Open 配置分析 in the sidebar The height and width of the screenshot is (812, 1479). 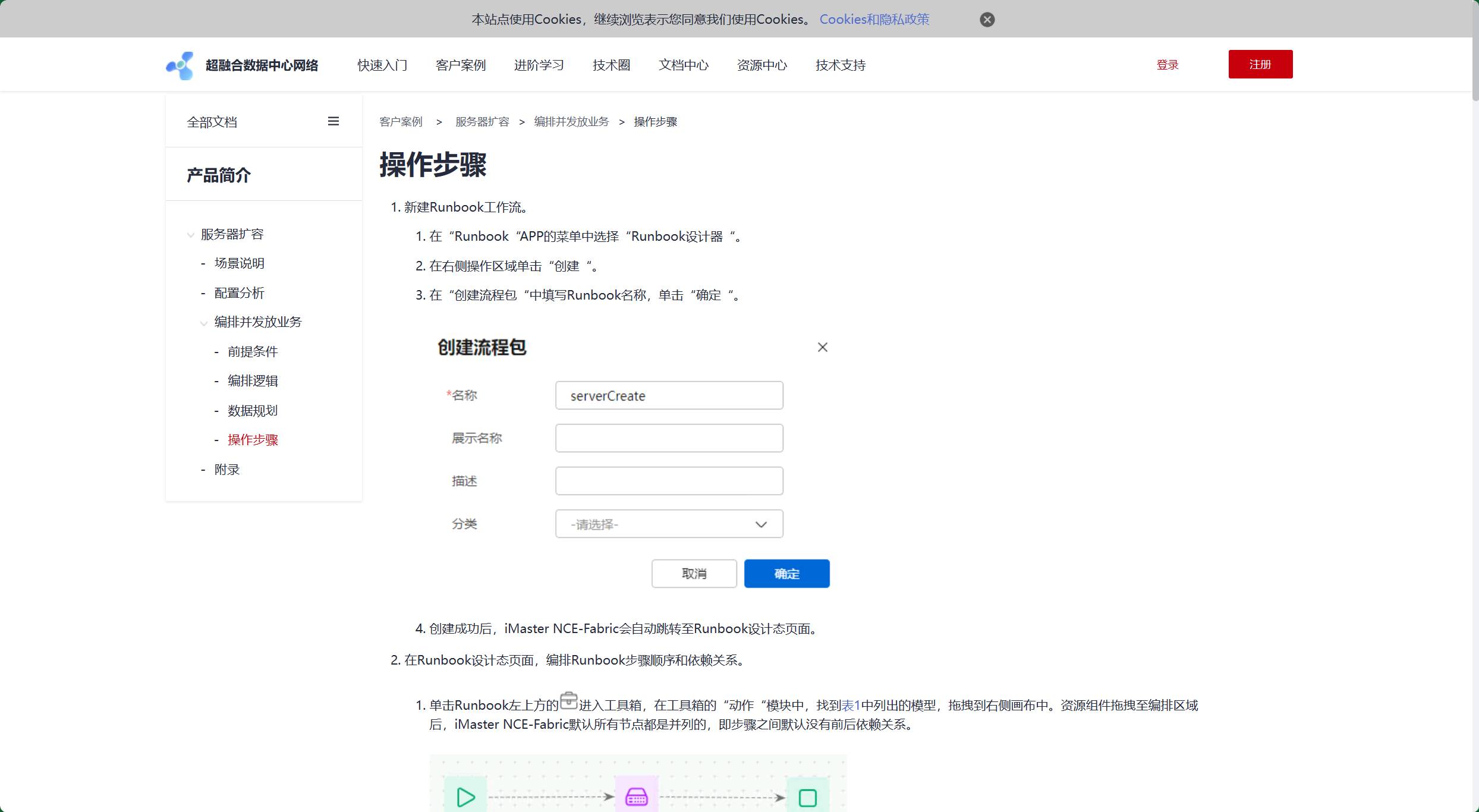[240, 293]
